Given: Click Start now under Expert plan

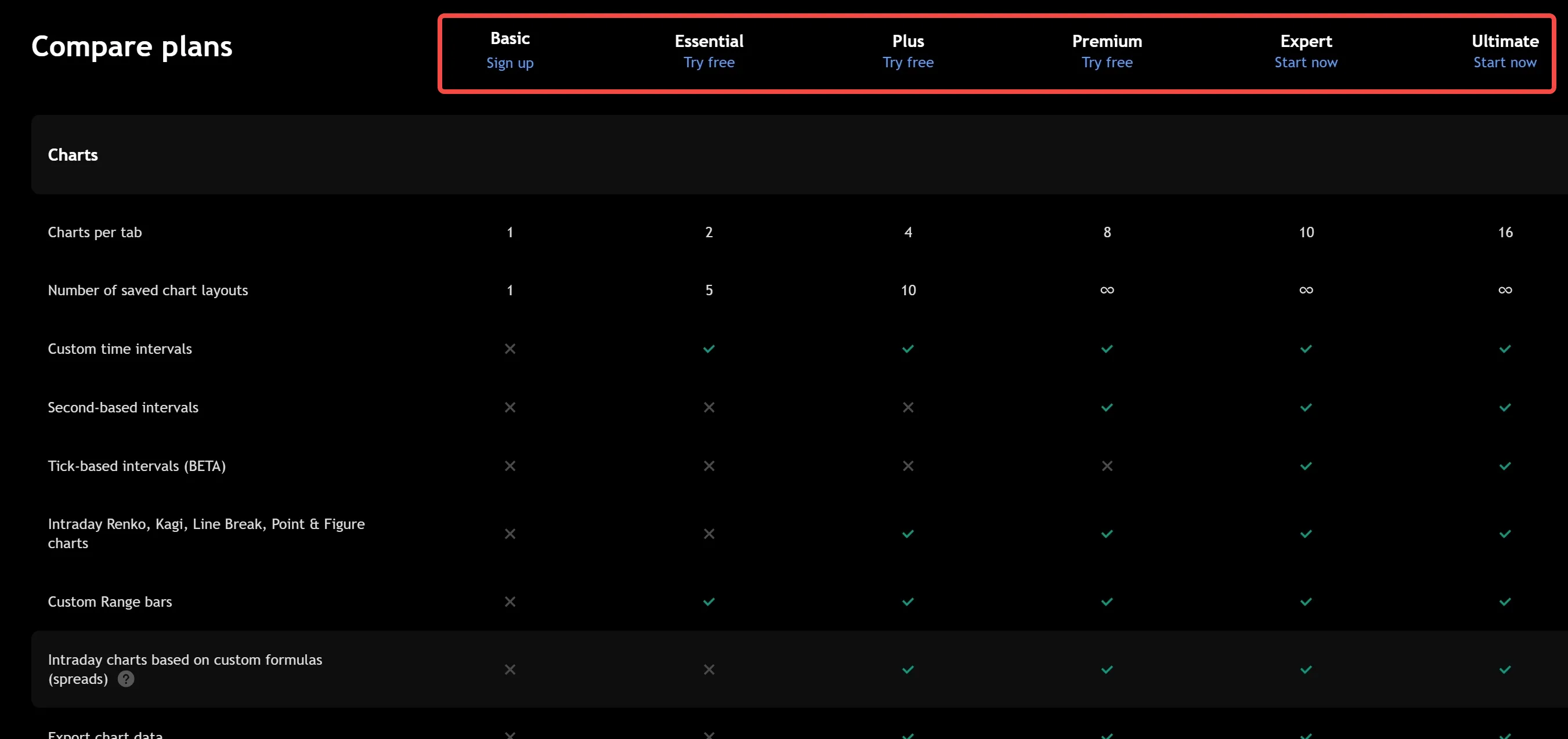Looking at the screenshot, I should click(1306, 63).
